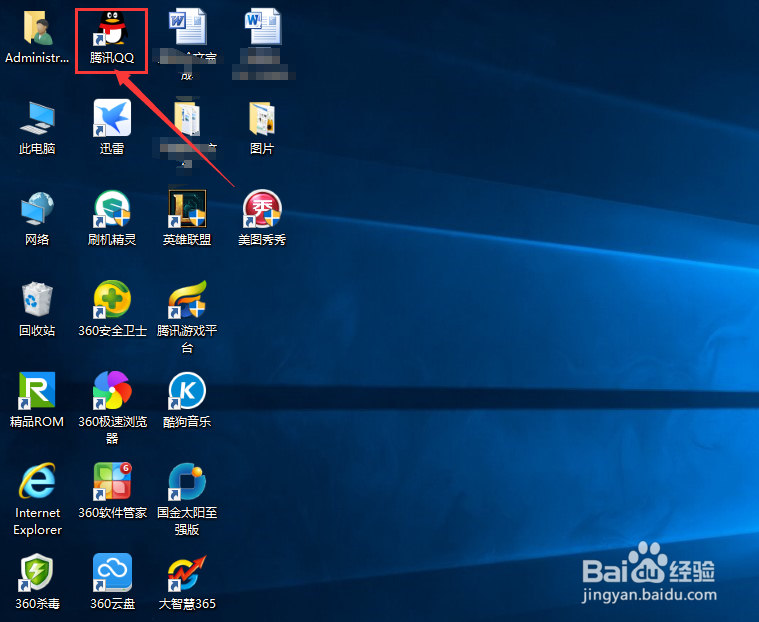
Task: Launch 360极速浏览器 shortcut
Action: tap(112, 390)
